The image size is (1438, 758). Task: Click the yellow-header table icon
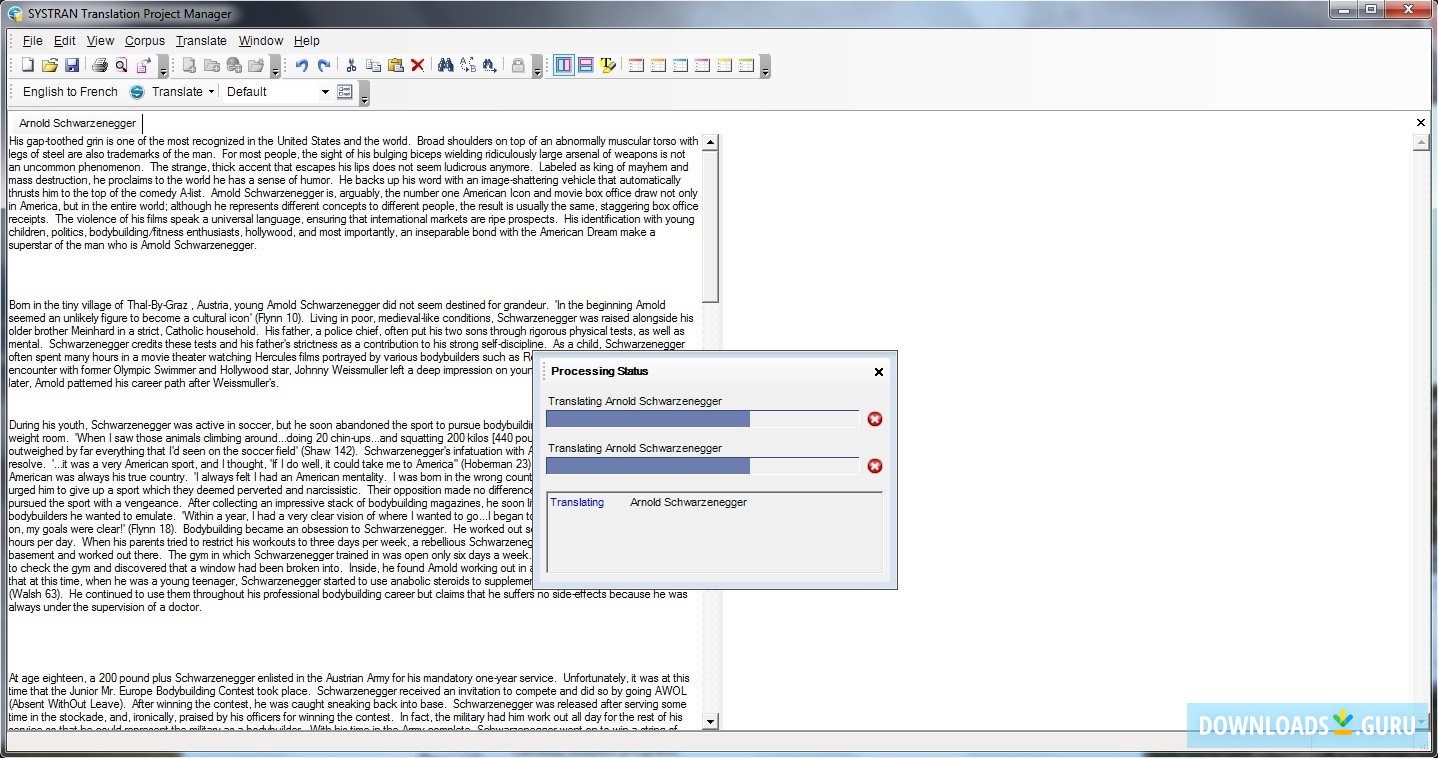pos(724,66)
